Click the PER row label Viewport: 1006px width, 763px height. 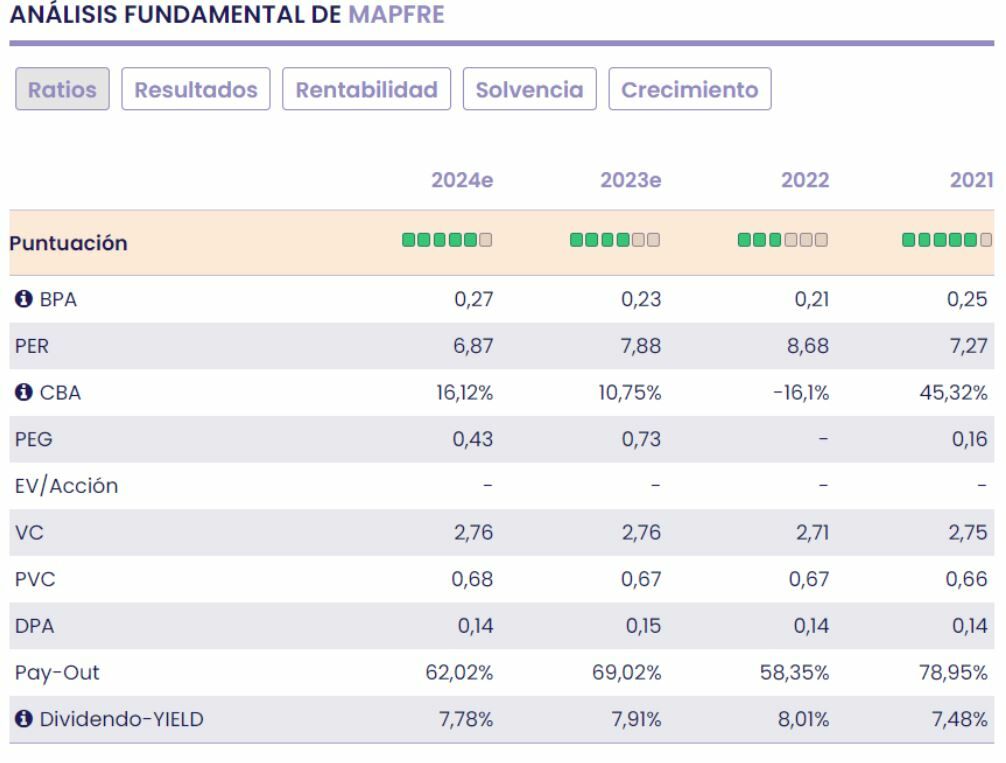pos(30,345)
